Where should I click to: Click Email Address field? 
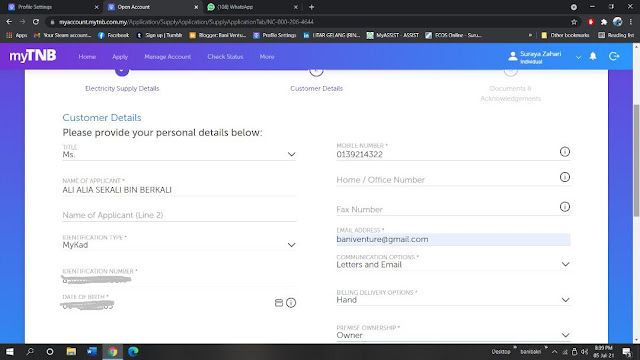coord(453,240)
